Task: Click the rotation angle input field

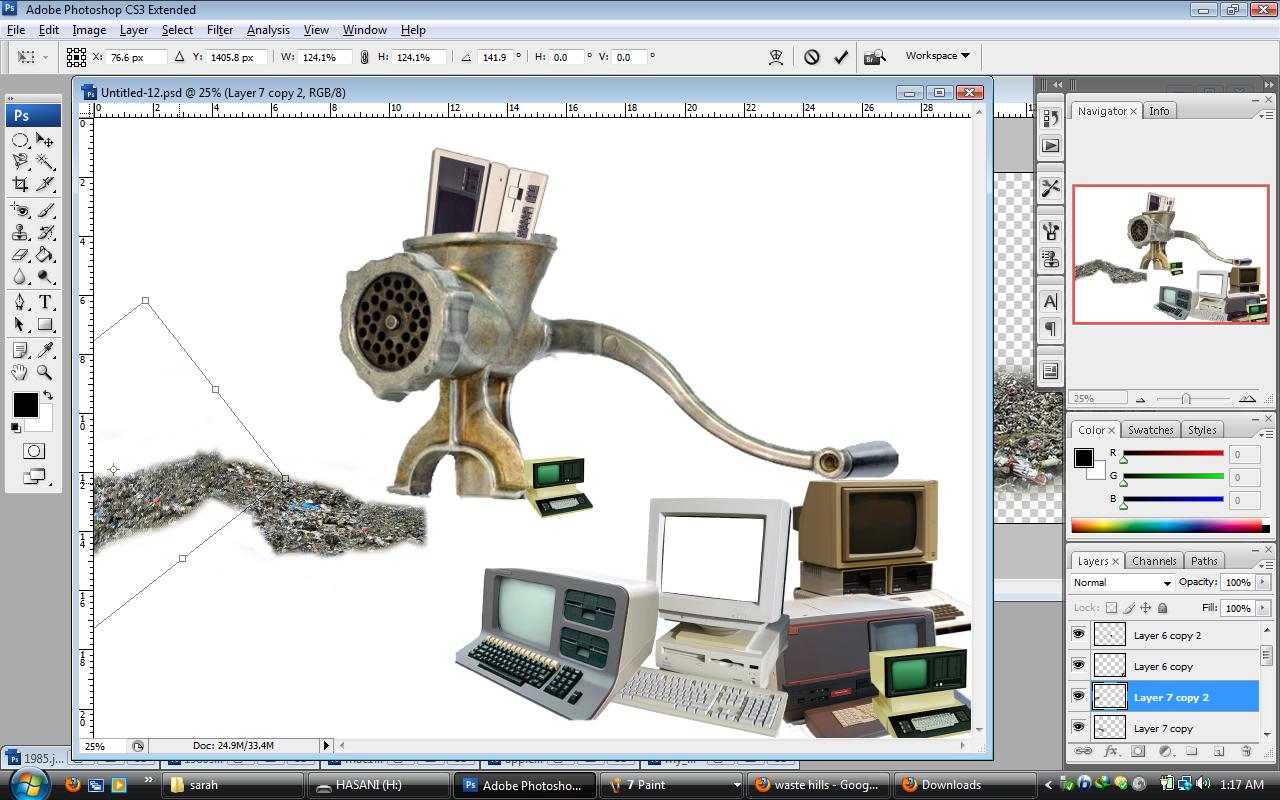Action: [495, 57]
